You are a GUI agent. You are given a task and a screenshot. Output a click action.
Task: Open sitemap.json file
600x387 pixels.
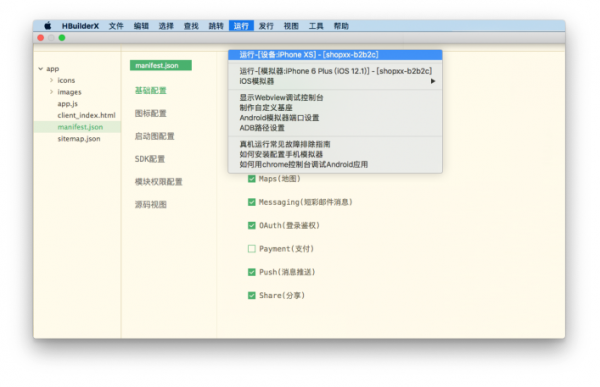click(79, 139)
